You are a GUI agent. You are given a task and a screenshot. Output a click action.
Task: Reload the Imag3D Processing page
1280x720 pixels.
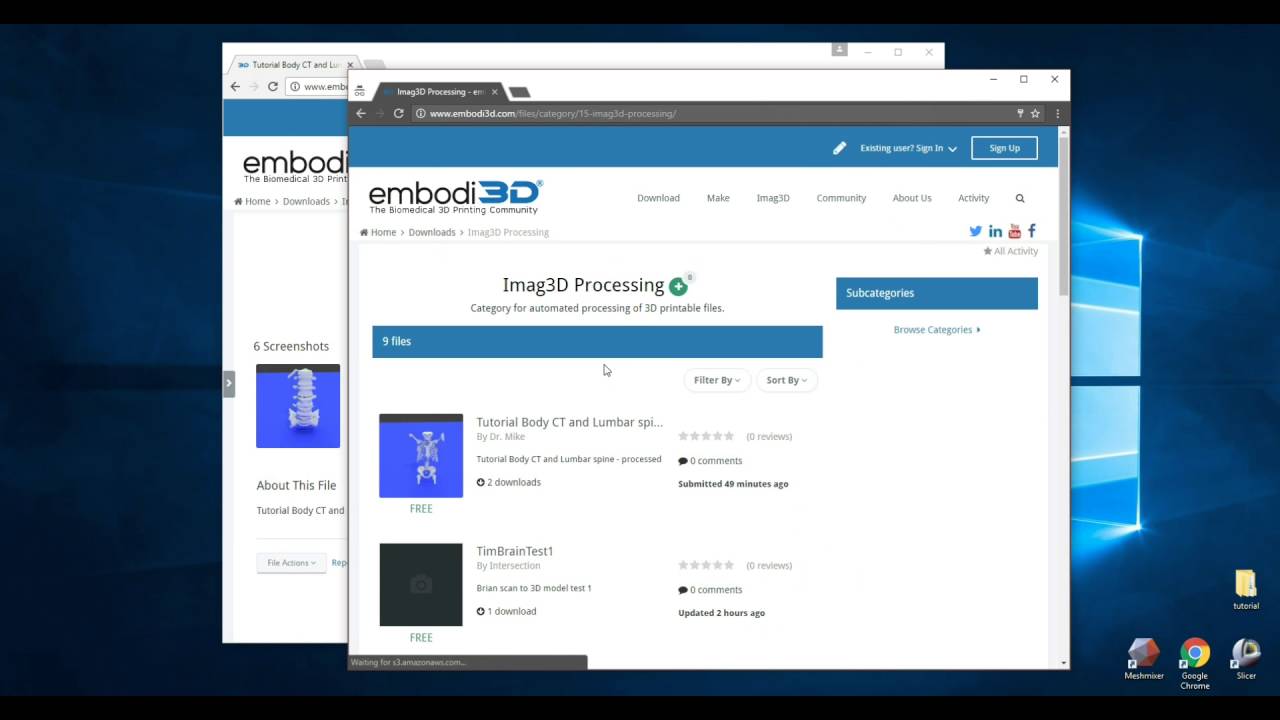point(398,114)
